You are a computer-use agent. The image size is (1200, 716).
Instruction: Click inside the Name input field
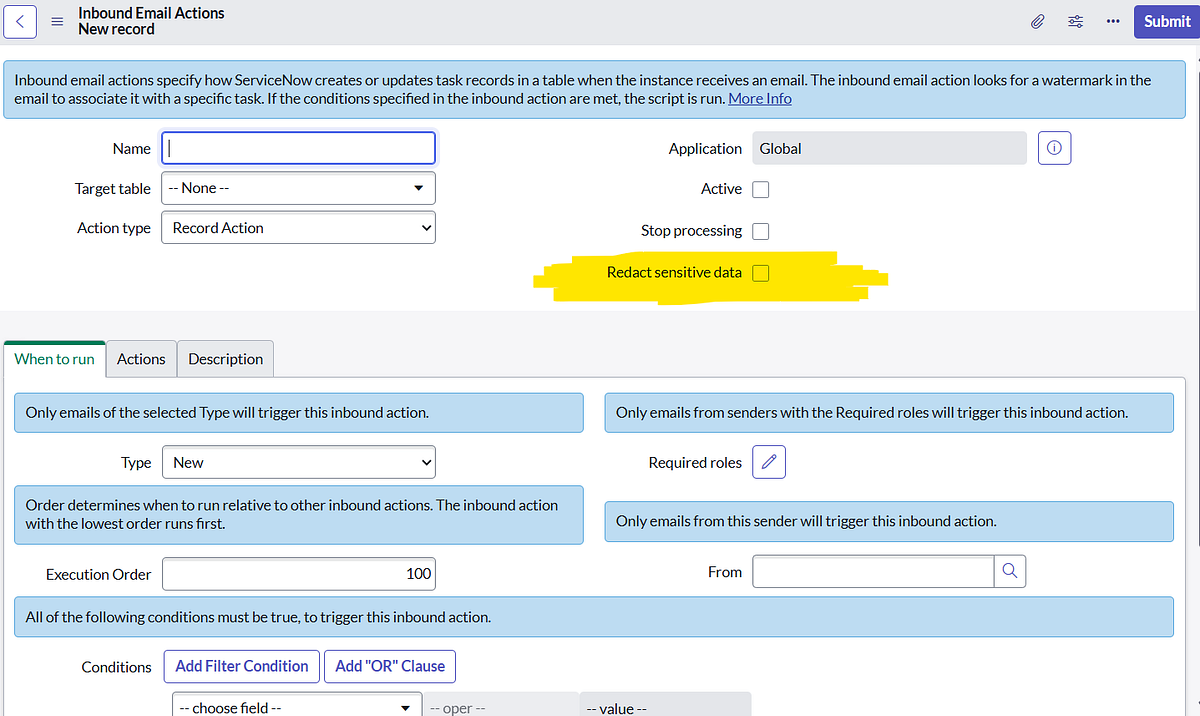(x=298, y=147)
